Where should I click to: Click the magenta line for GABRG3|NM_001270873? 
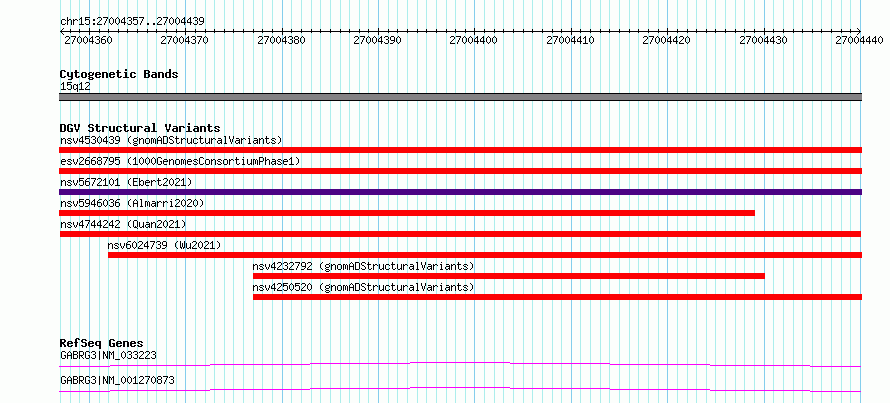click(460, 389)
